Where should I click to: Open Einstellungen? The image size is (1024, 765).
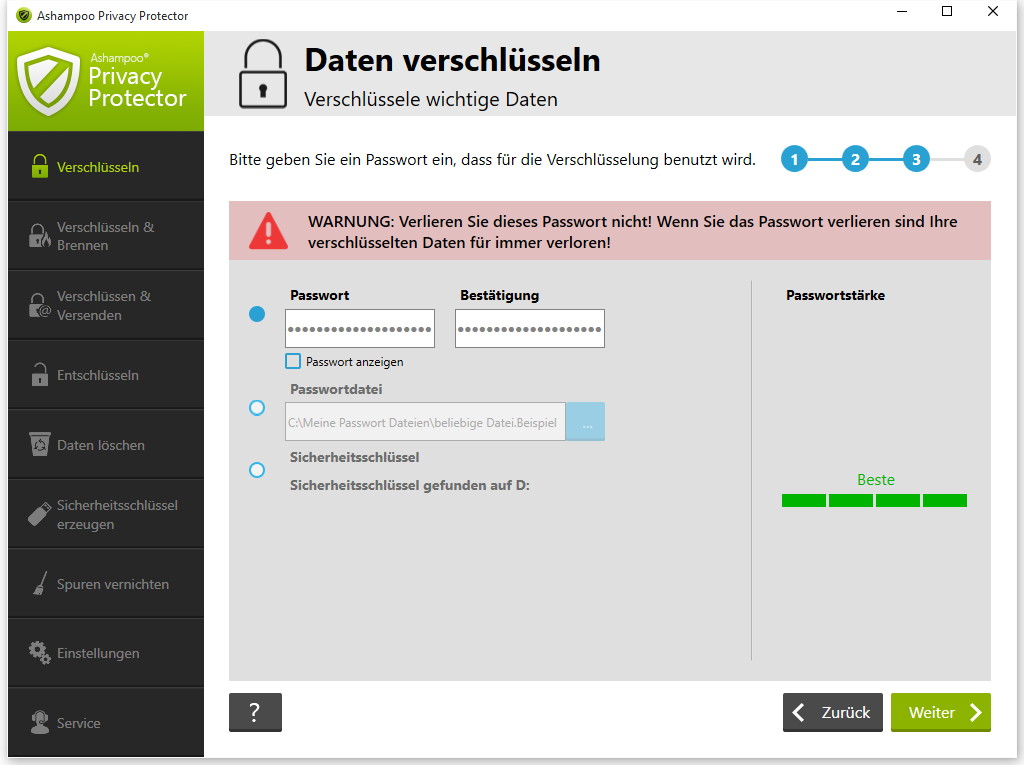[x=106, y=653]
